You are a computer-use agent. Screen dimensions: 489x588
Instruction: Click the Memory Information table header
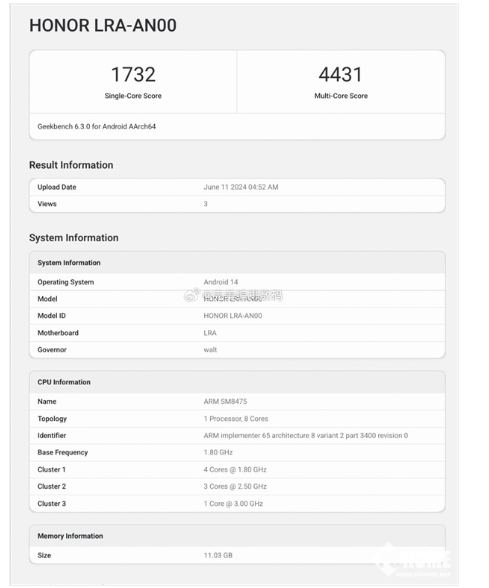pyautogui.click(x=70, y=536)
